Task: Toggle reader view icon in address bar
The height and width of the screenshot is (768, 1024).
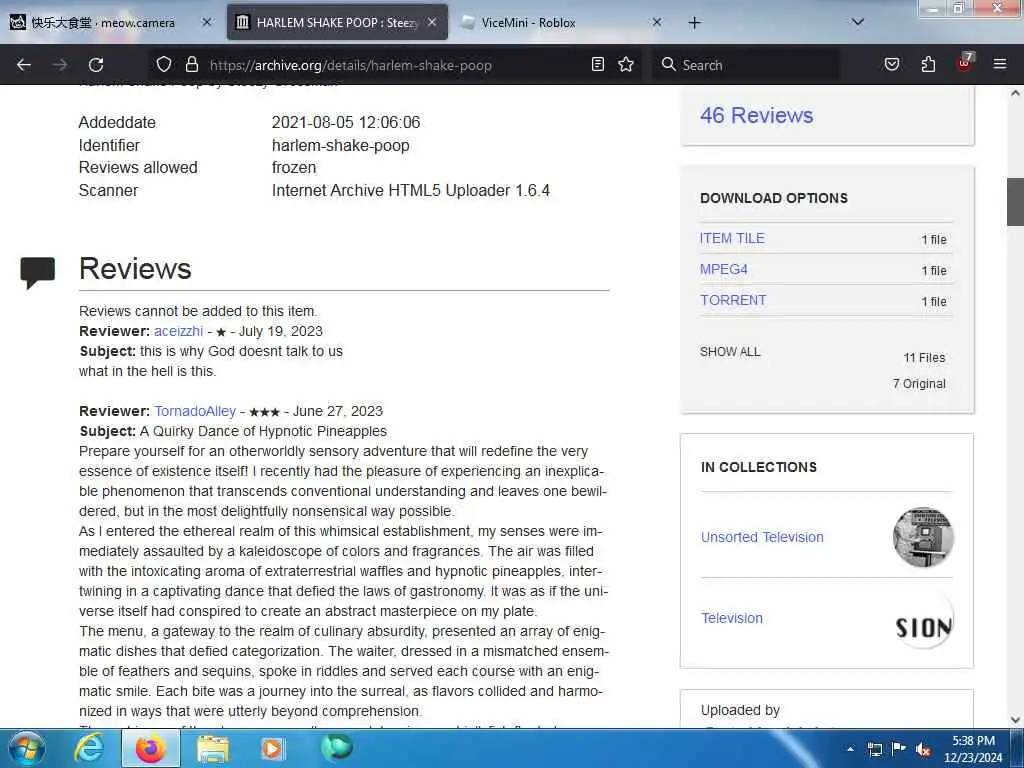Action: coord(598,64)
